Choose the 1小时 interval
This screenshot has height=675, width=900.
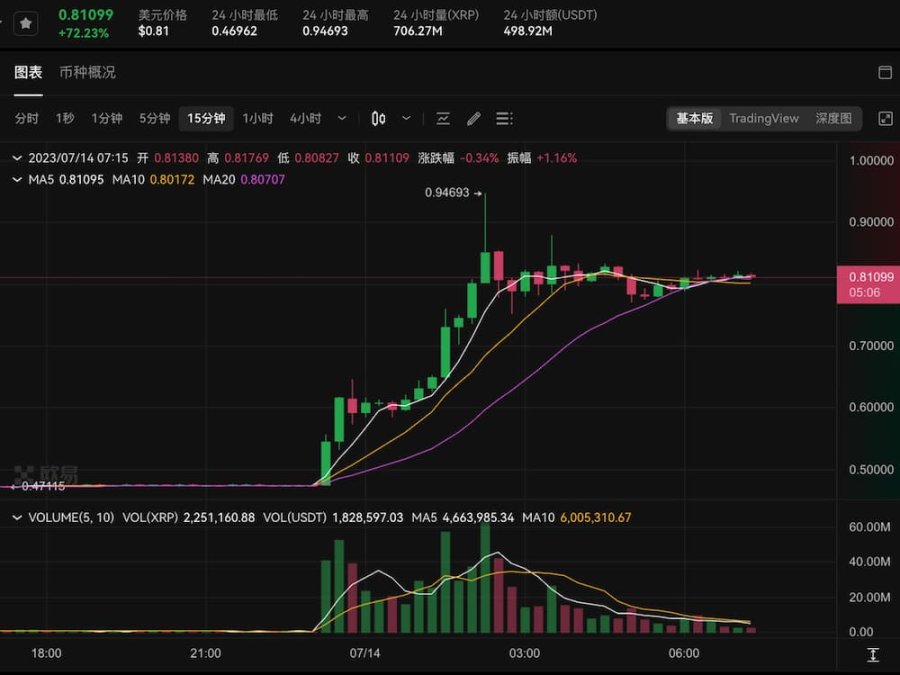pos(258,119)
